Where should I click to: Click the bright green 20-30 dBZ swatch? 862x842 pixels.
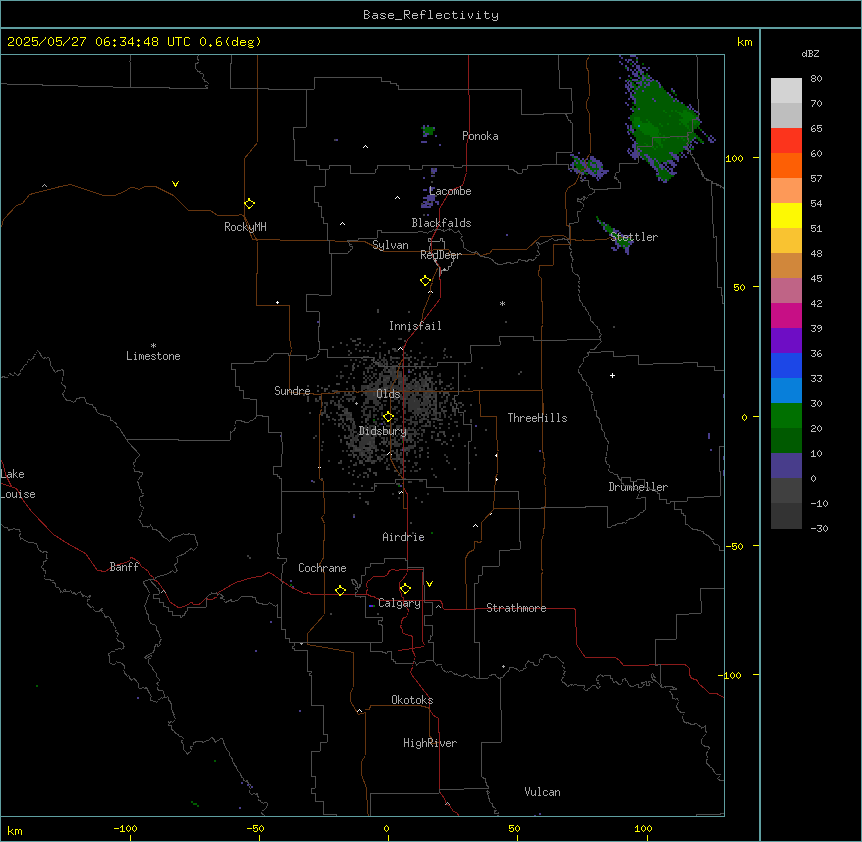point(786,416)
